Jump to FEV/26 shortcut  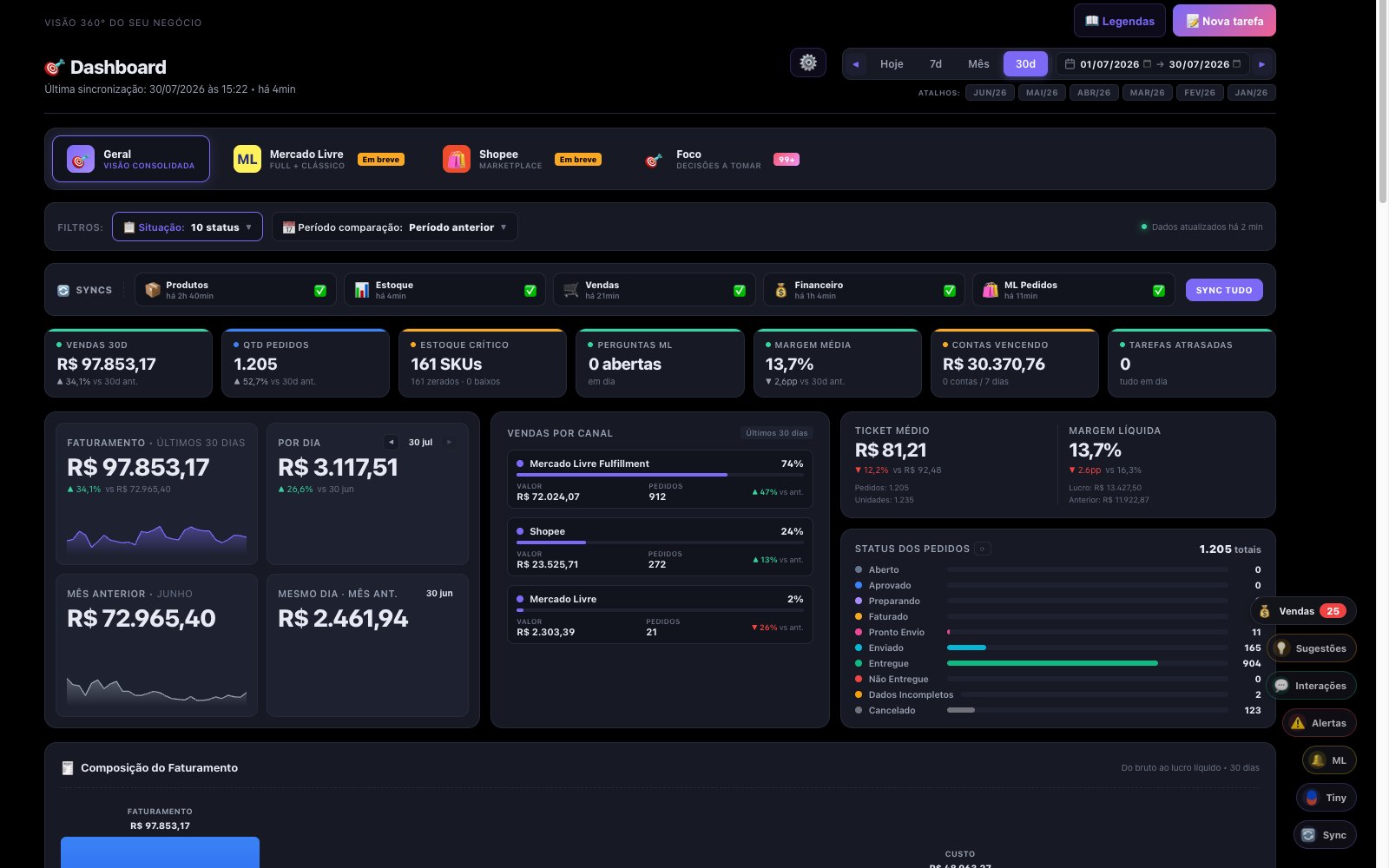tap(1200, 93)
